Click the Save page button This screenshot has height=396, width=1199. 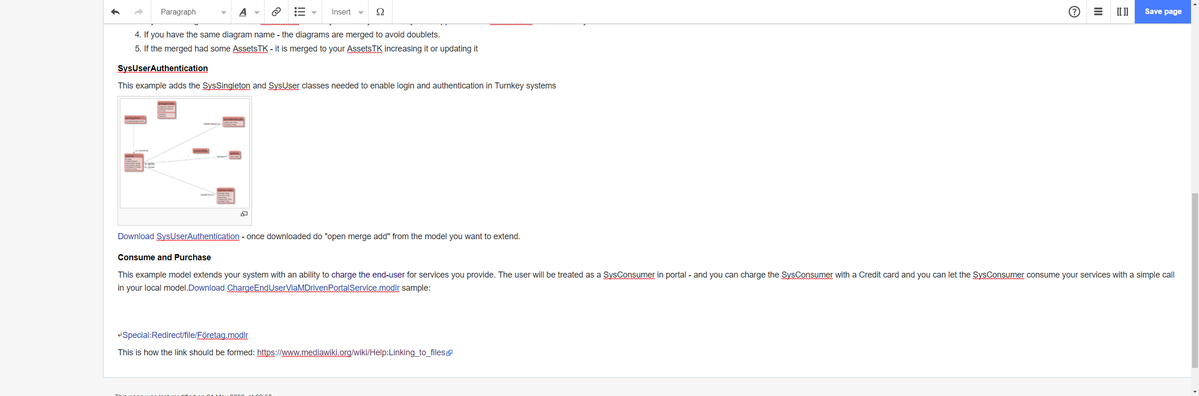pyautogui.click(x=1163, y=12)
